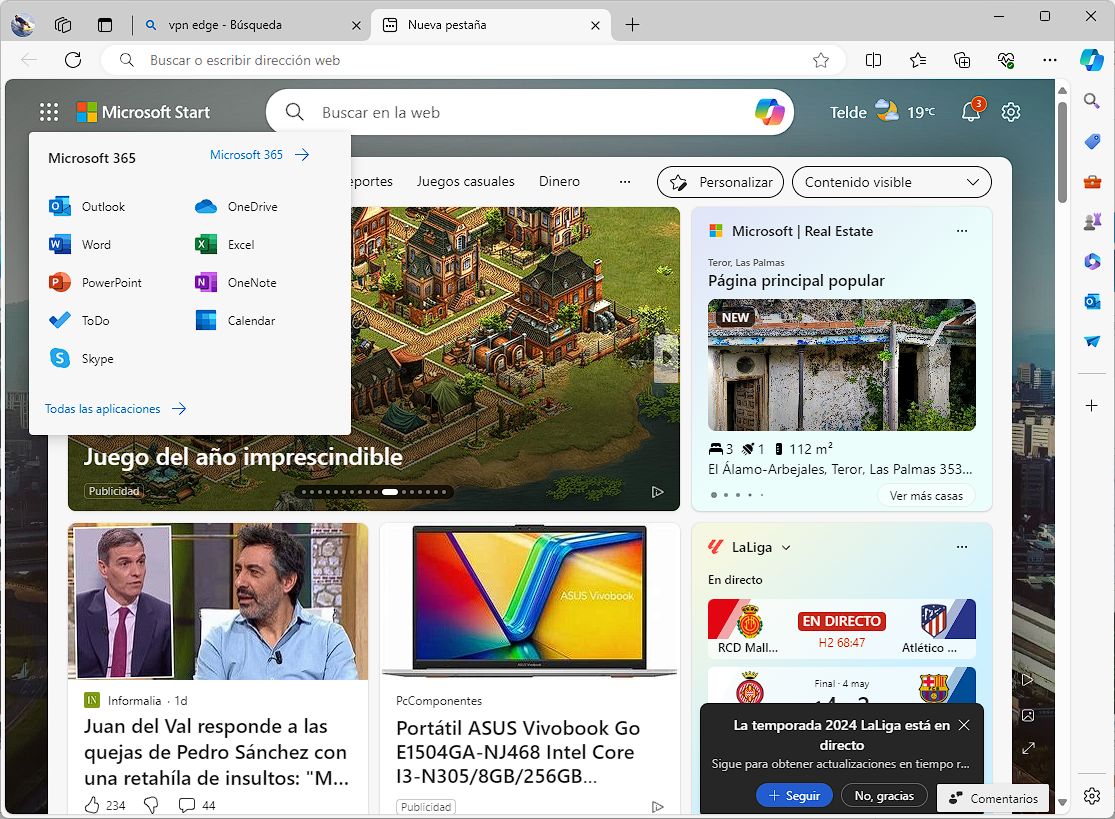Expand the Contenido visible dropdown
Screen dimensions: 1115x819
(x=892, y=182)
